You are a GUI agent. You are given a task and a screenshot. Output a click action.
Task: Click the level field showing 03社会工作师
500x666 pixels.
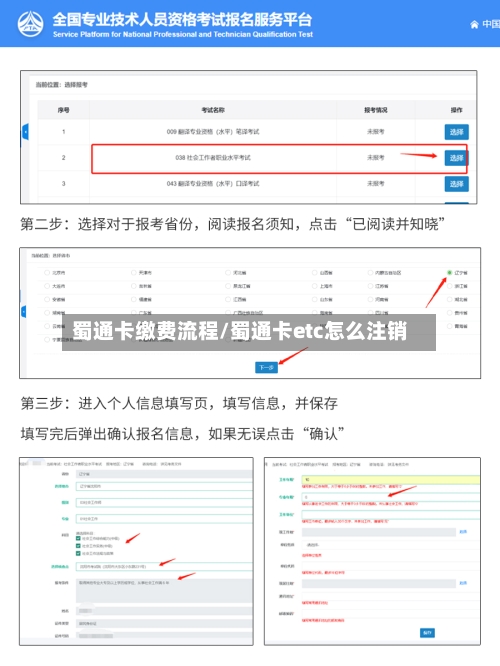tap(164, 502)
